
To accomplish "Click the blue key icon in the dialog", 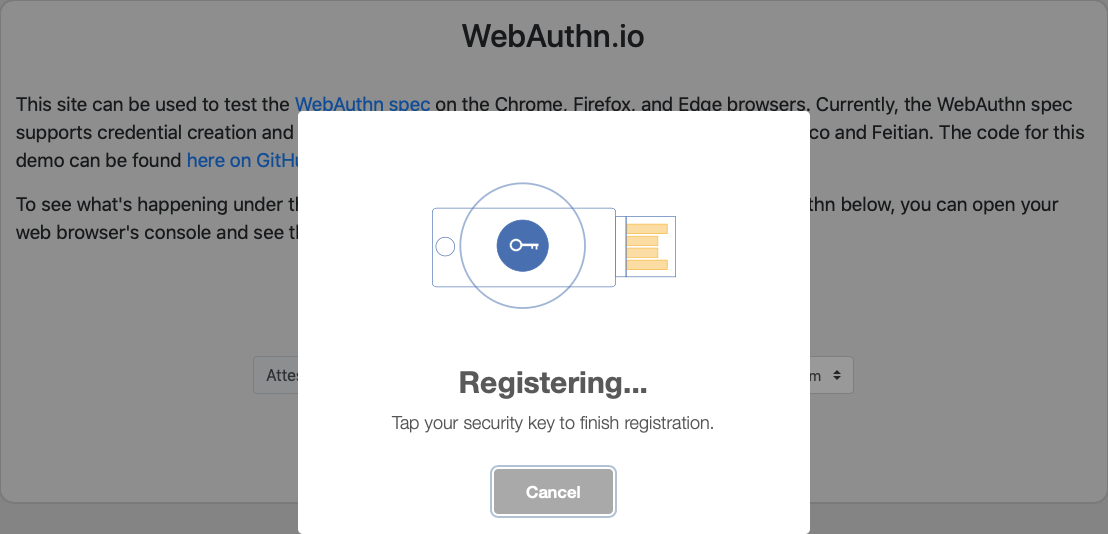I will (522, 246).
